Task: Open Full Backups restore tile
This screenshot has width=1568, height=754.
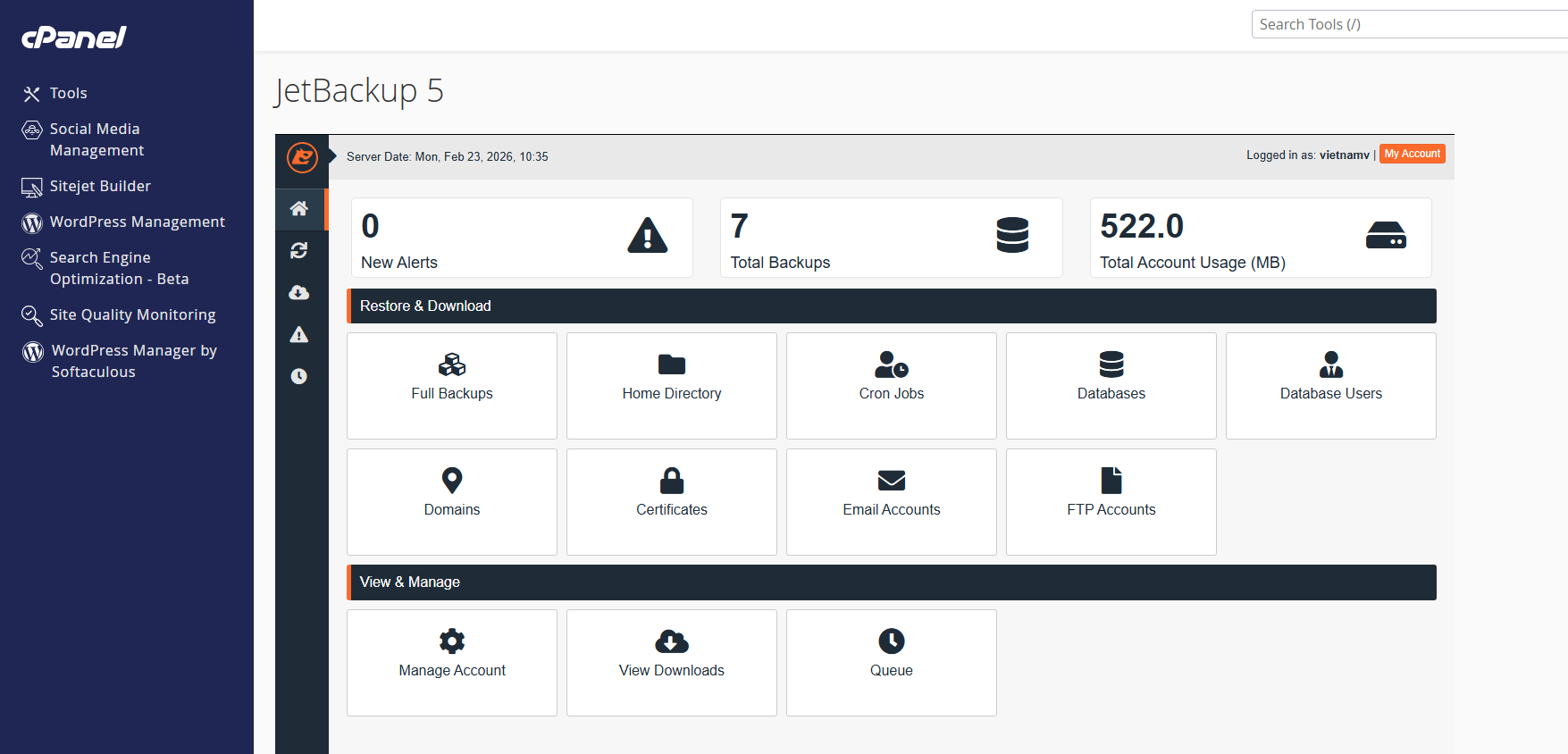Action: tap(452, 386)
